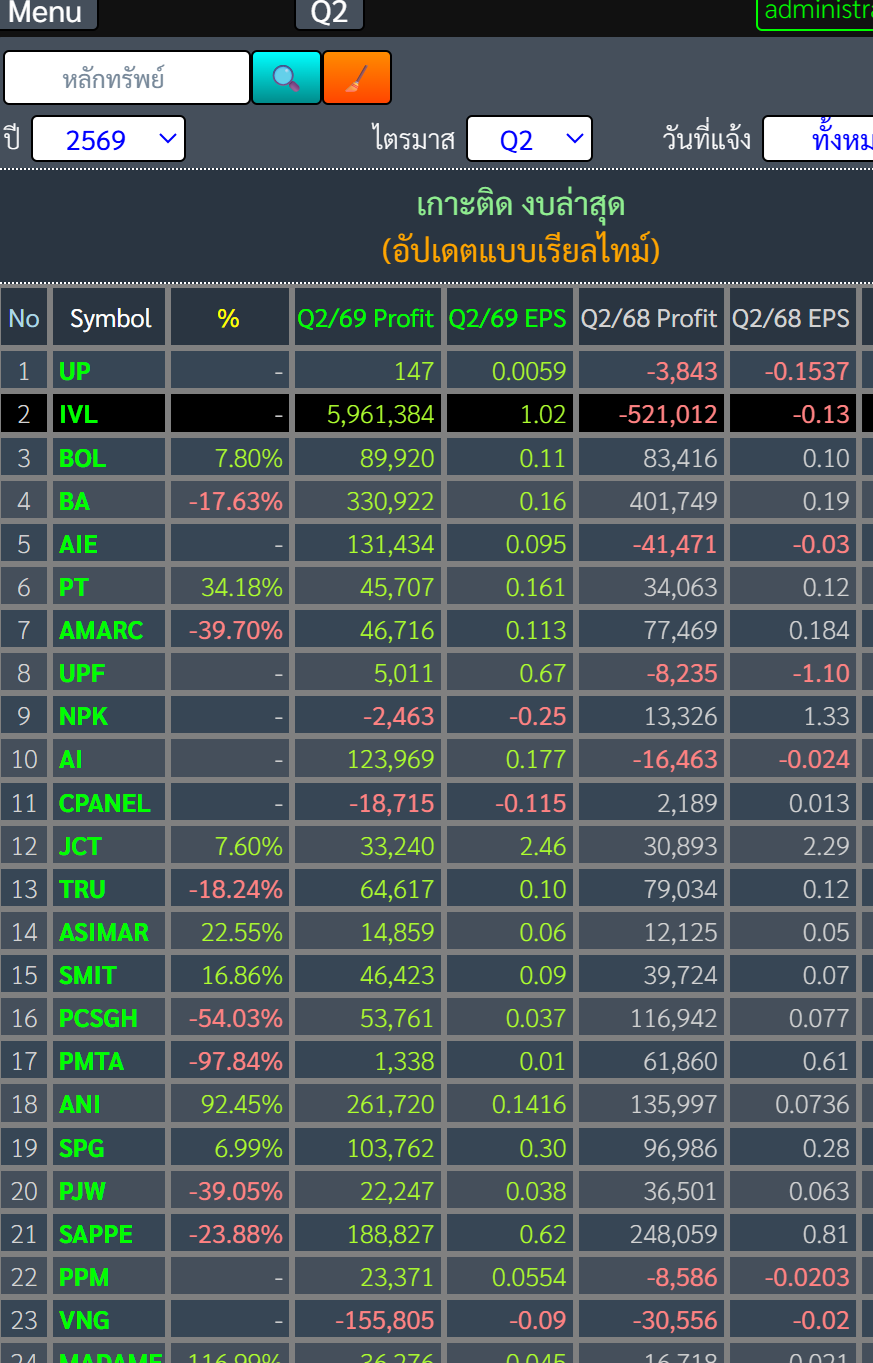Image resolution: width=873 pixels, height=1363 pixels.
Task: Click the 2.46 EPS cell for JCT
Action: click(x=510, y=846)
